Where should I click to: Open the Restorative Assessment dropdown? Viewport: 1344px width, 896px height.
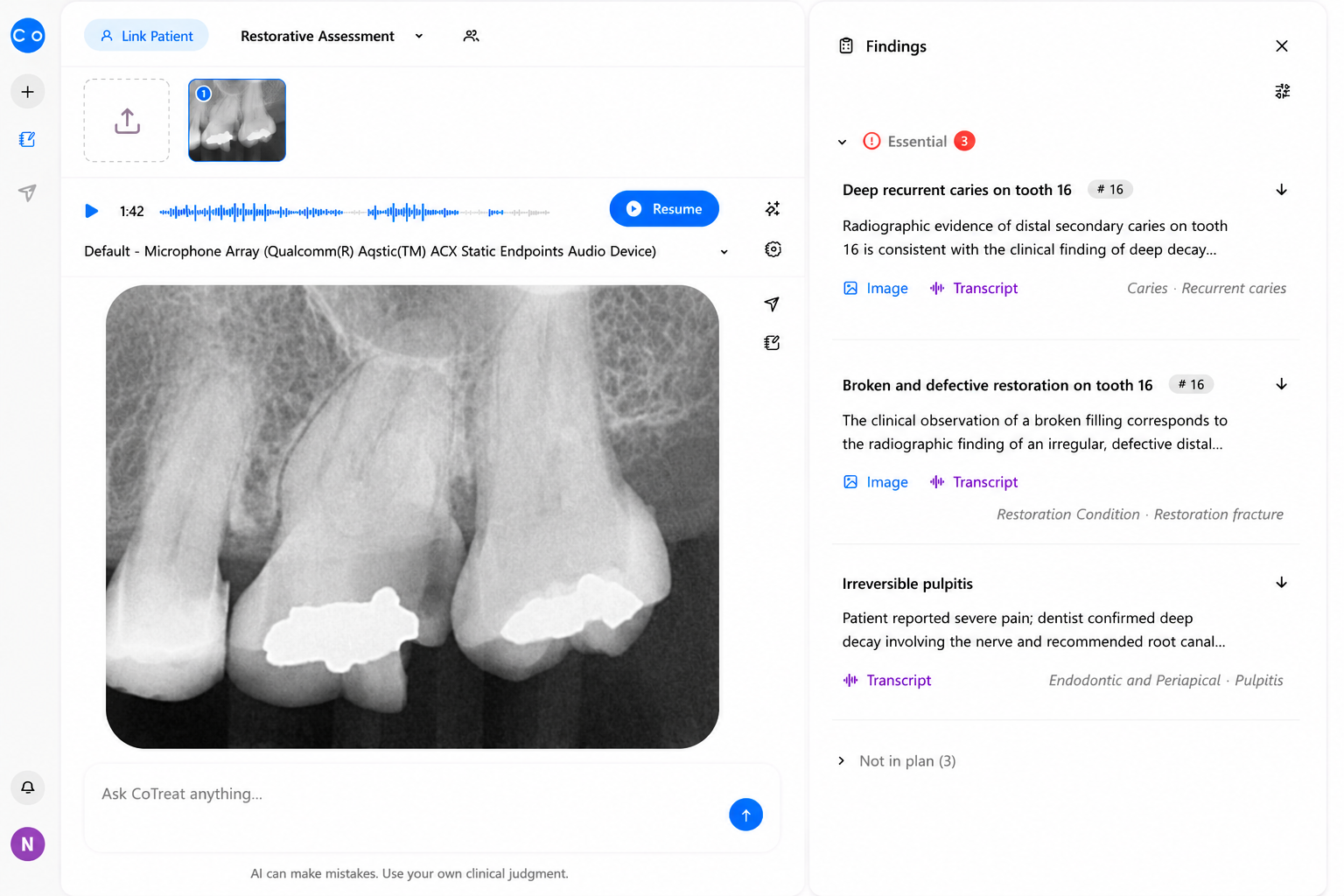click(332, 36)
